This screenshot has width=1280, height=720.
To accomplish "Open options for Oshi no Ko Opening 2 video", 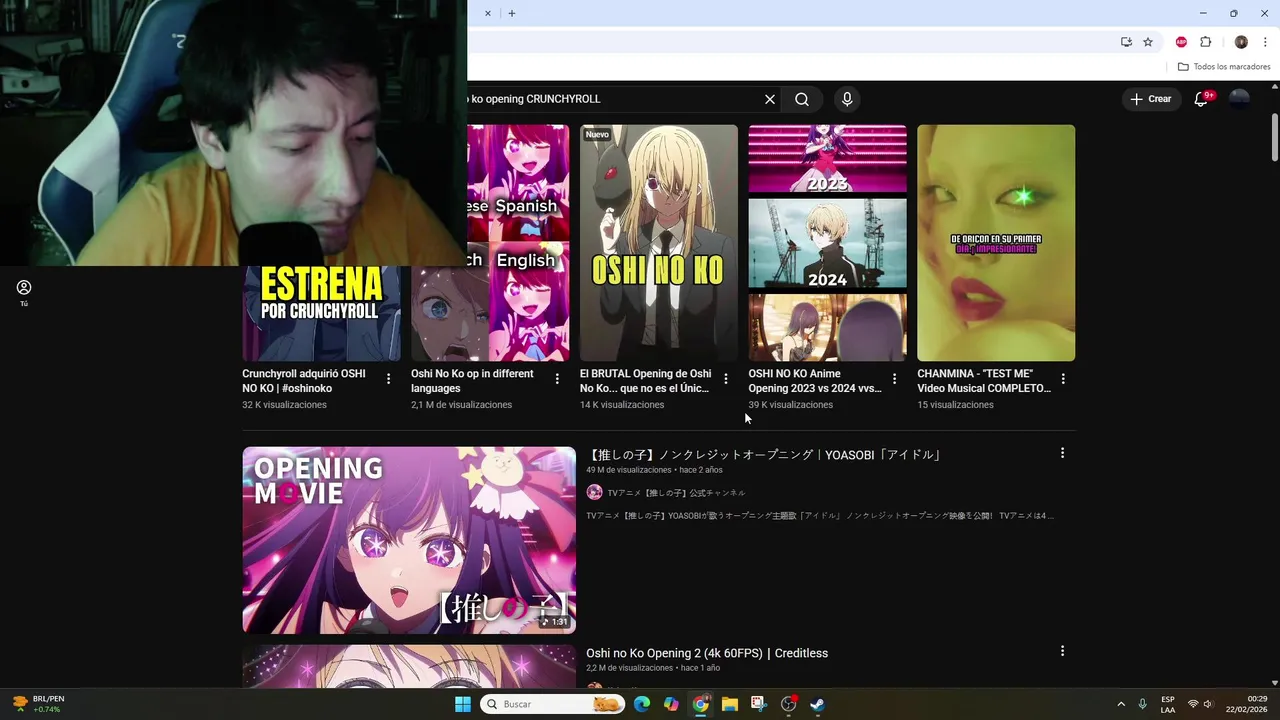I will (x=1062, y=651).
